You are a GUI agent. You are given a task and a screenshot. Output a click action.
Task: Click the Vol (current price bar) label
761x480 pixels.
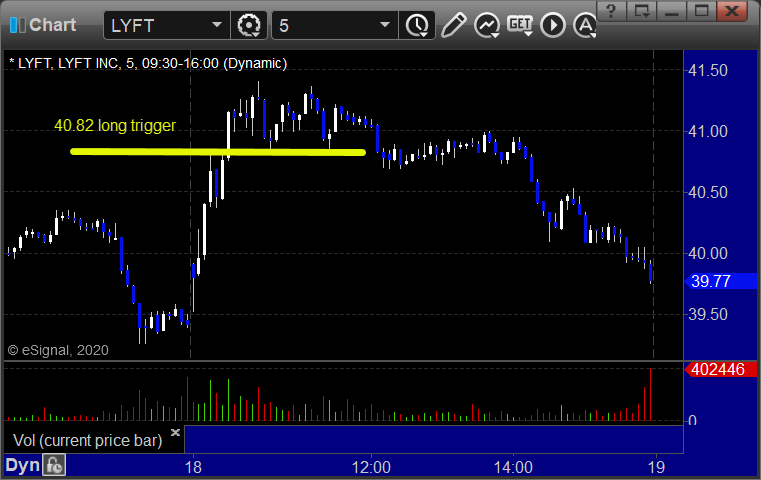click(x=87, y=441)
